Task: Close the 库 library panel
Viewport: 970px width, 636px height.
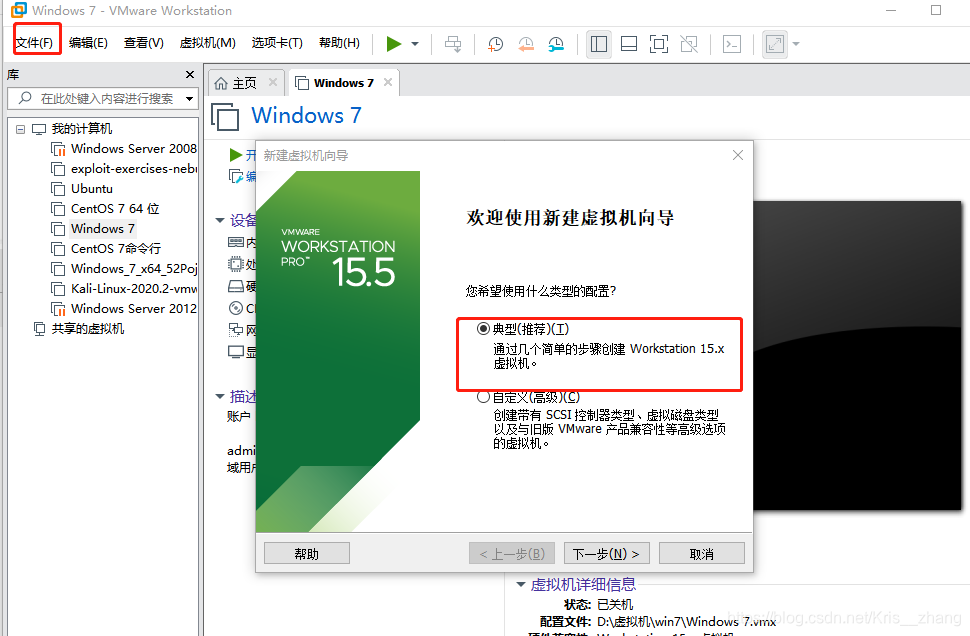Action: (x=190, y=74)
